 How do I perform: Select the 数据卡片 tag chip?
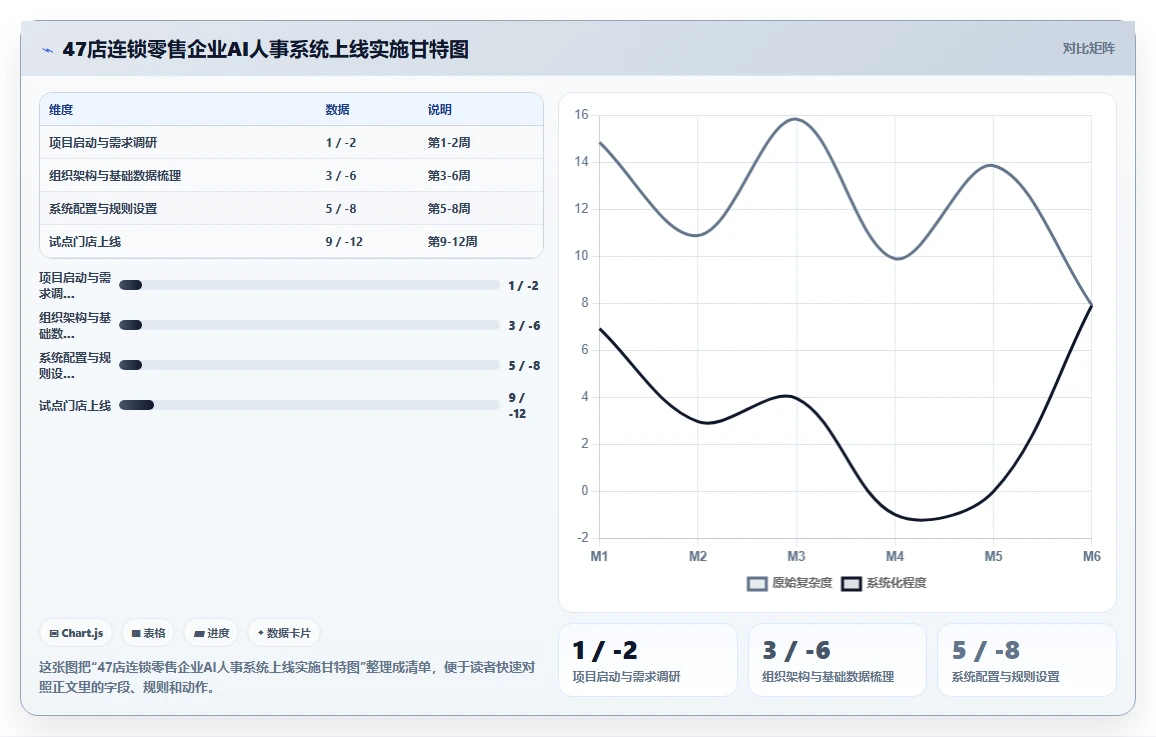coord(284,633)
